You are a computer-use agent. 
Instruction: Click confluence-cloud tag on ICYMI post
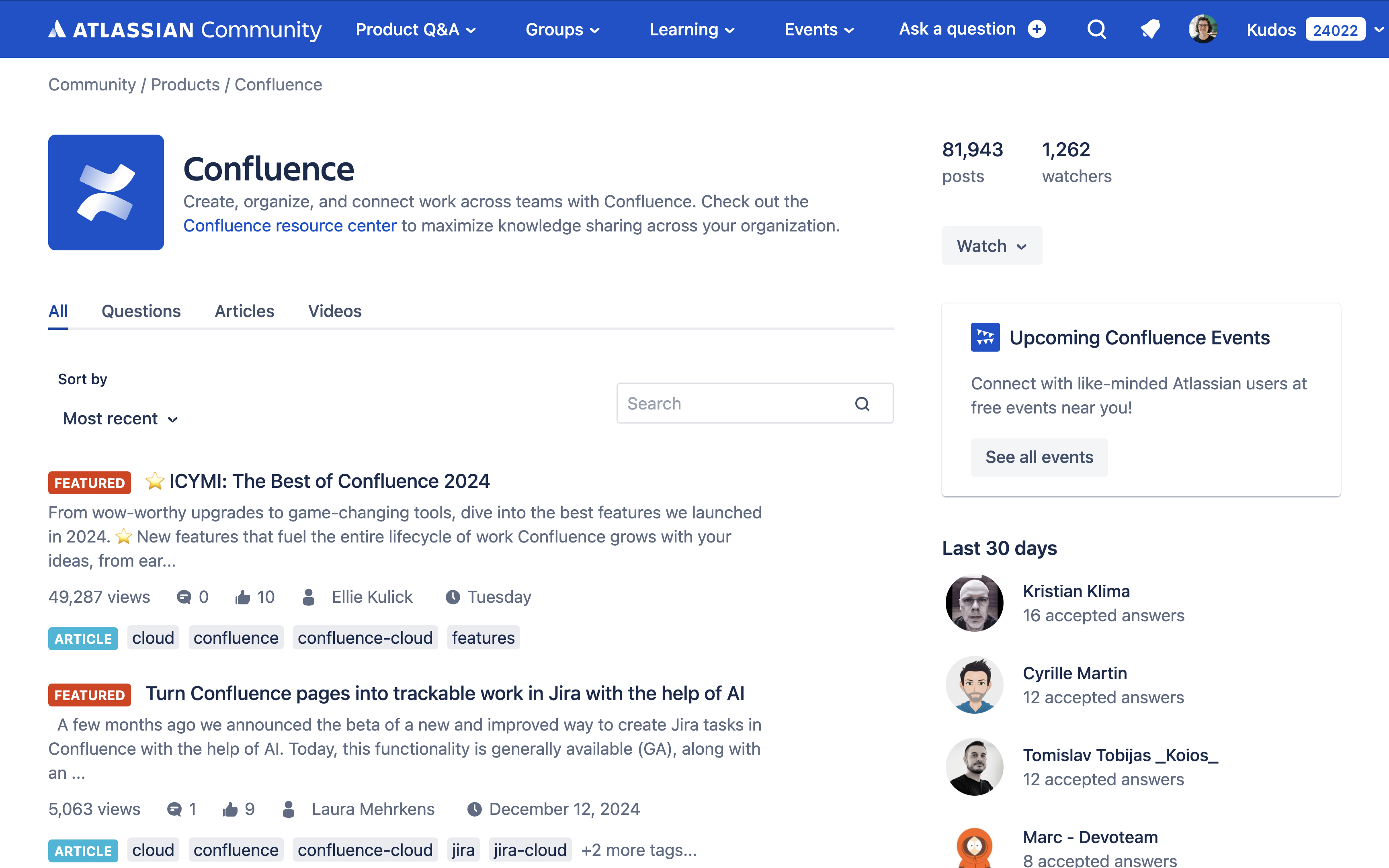[x=365, y=638]
